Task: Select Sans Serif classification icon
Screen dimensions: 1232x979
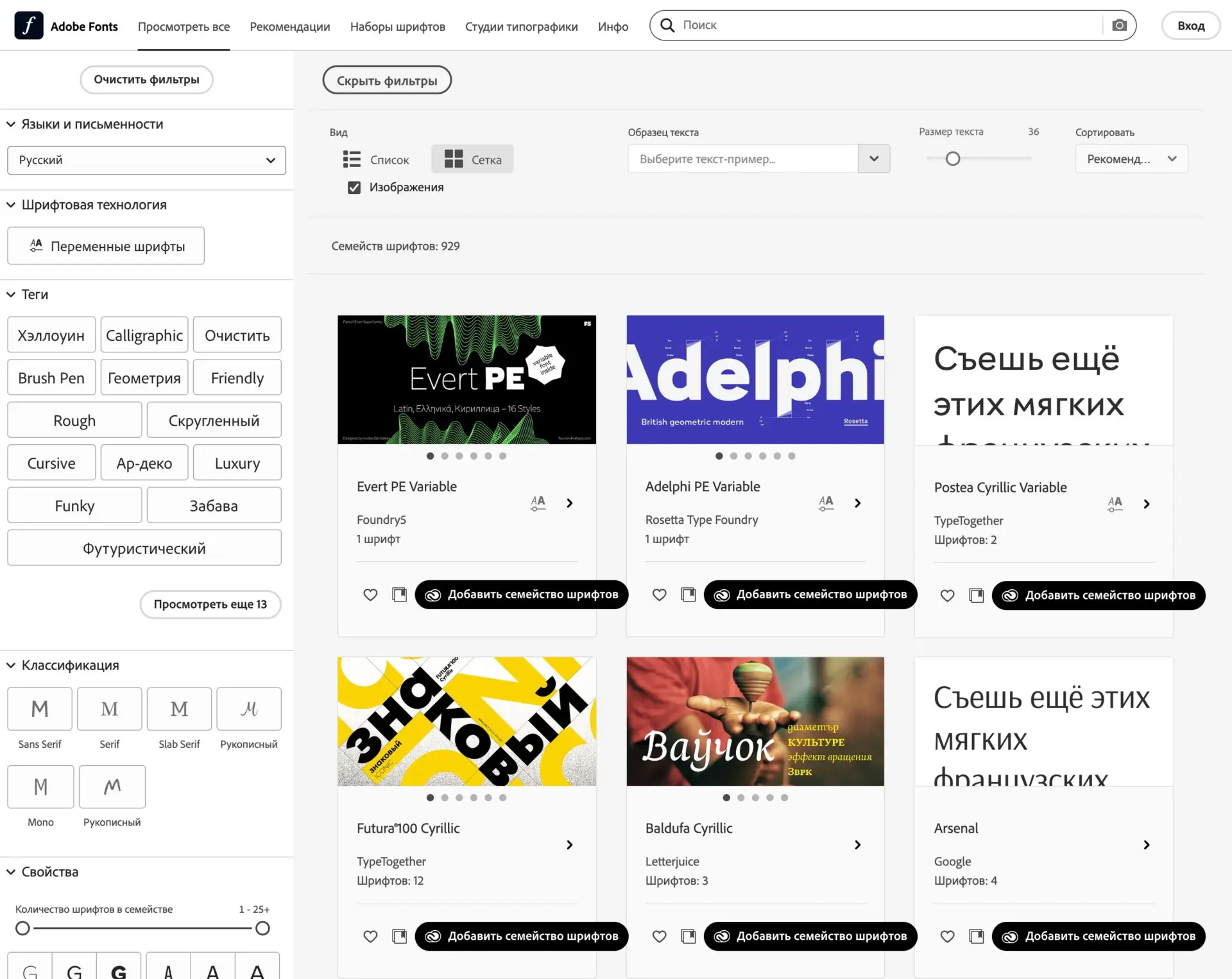Action: [x=40, y=709]
